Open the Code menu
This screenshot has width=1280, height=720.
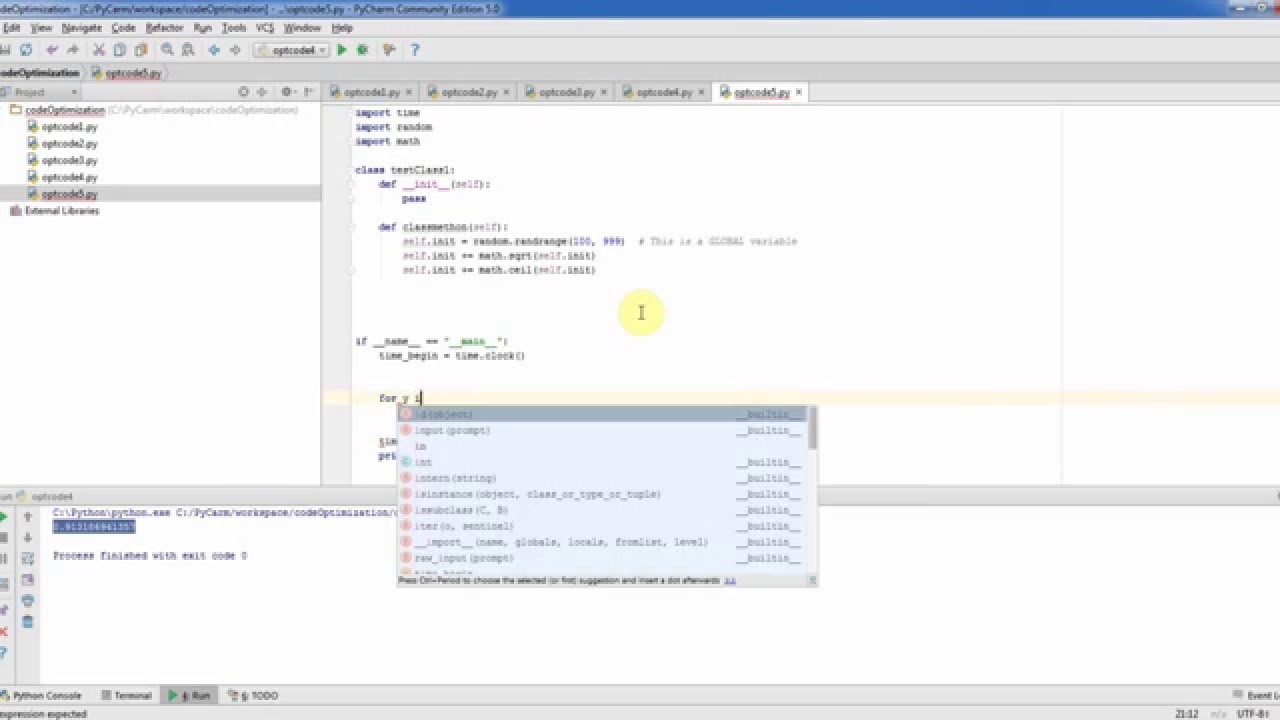coord(123,28)
